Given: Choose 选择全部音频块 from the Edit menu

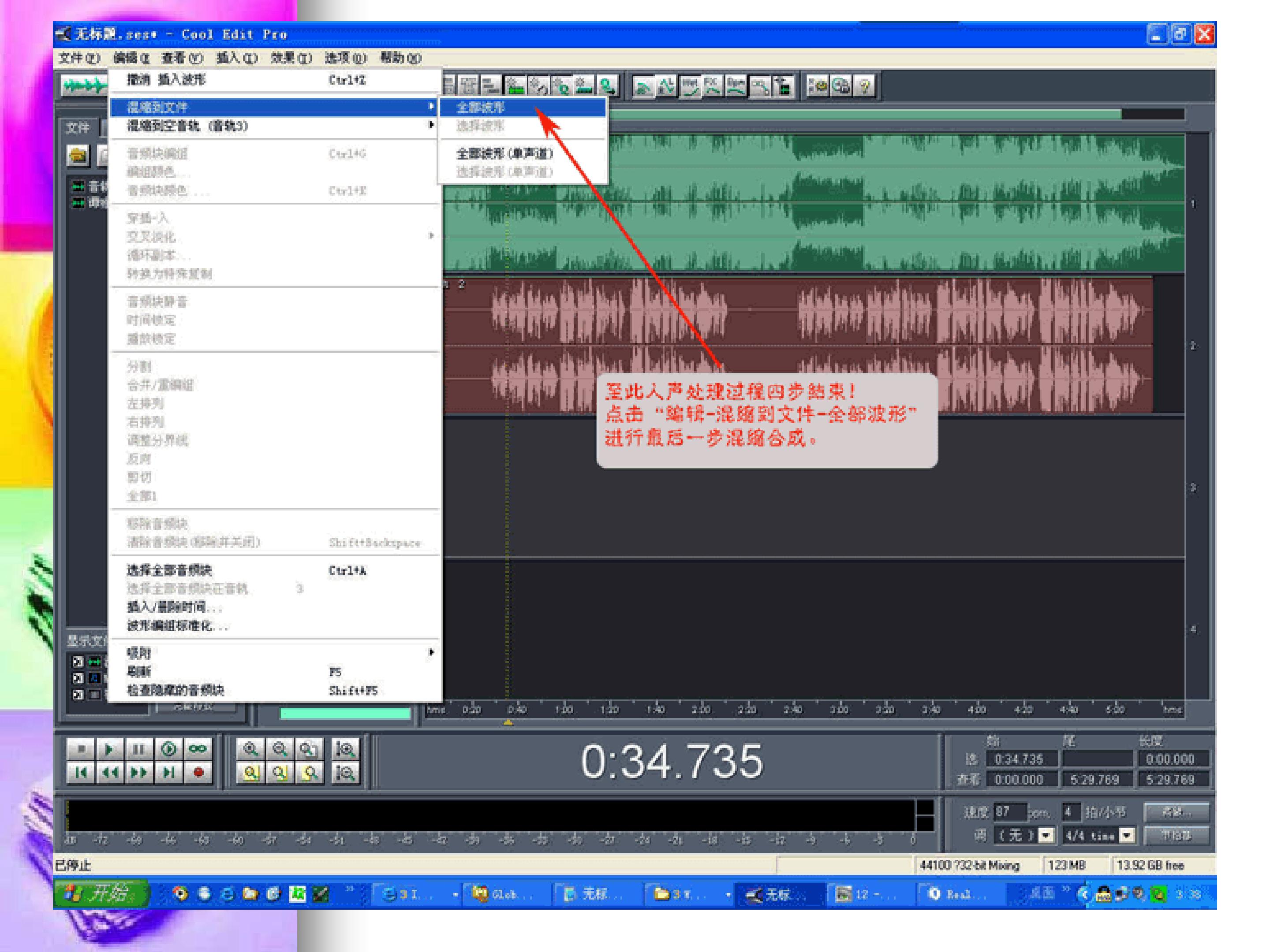Looking at the screenshot, I should pyautogui.click(x=276, y=570).
